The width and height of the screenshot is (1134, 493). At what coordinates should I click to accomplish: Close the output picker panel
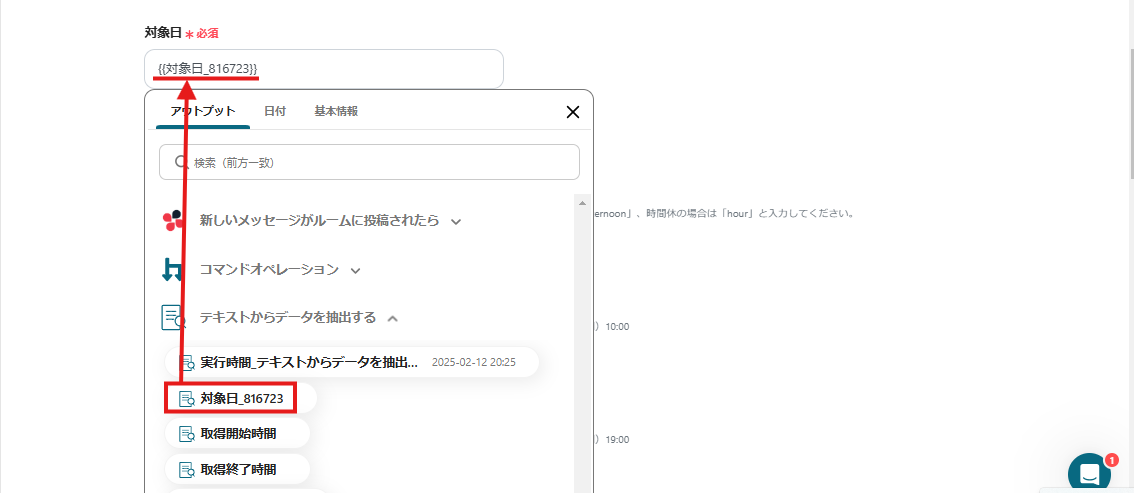tap(573, 112)
